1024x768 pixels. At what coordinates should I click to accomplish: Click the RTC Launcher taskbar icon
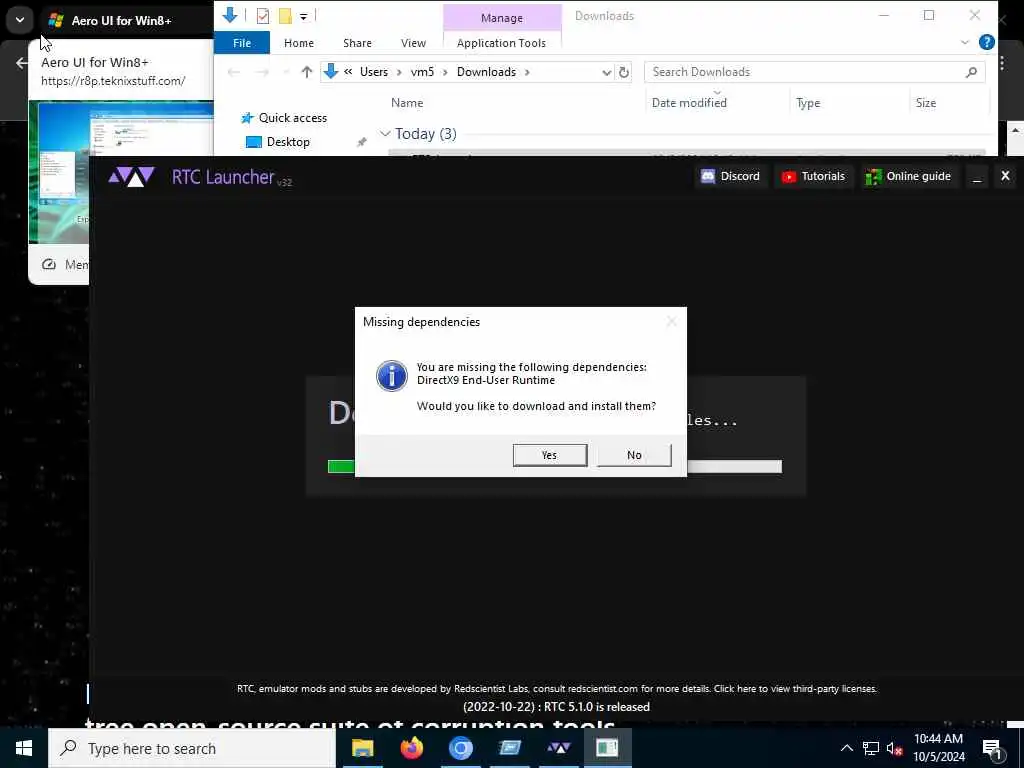[559, 748]
